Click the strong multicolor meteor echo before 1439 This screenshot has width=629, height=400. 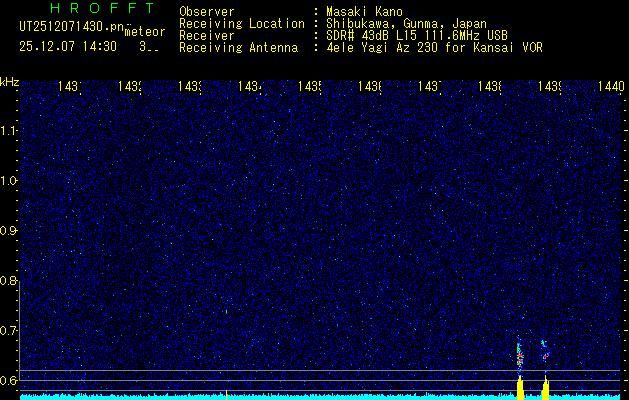tap(520, 355)
